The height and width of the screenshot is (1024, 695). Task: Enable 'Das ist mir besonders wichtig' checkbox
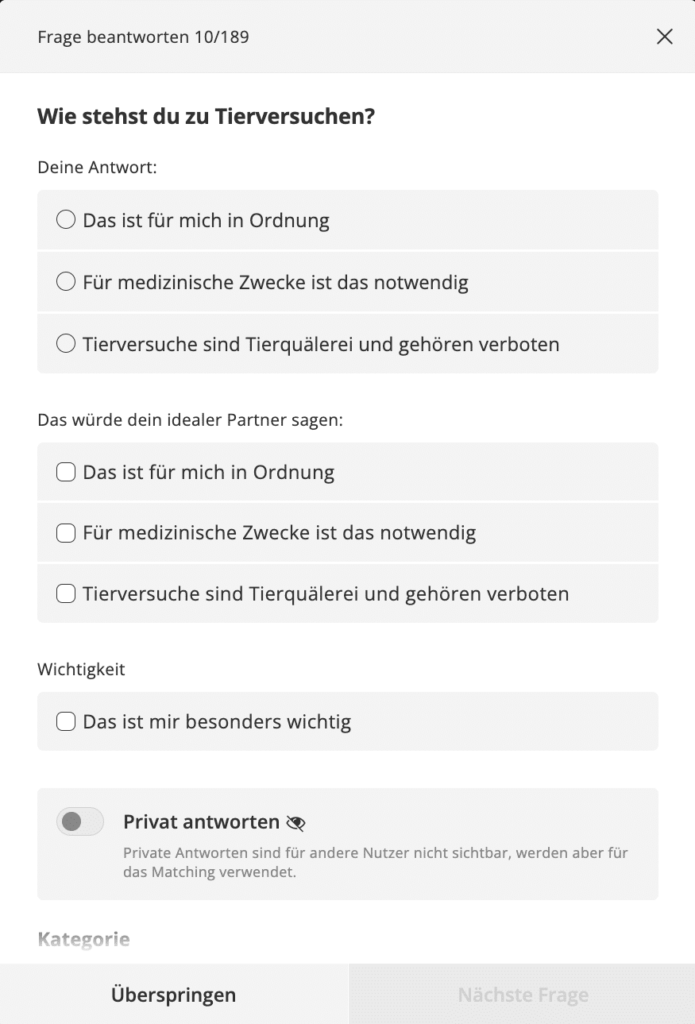pos(66,722)
